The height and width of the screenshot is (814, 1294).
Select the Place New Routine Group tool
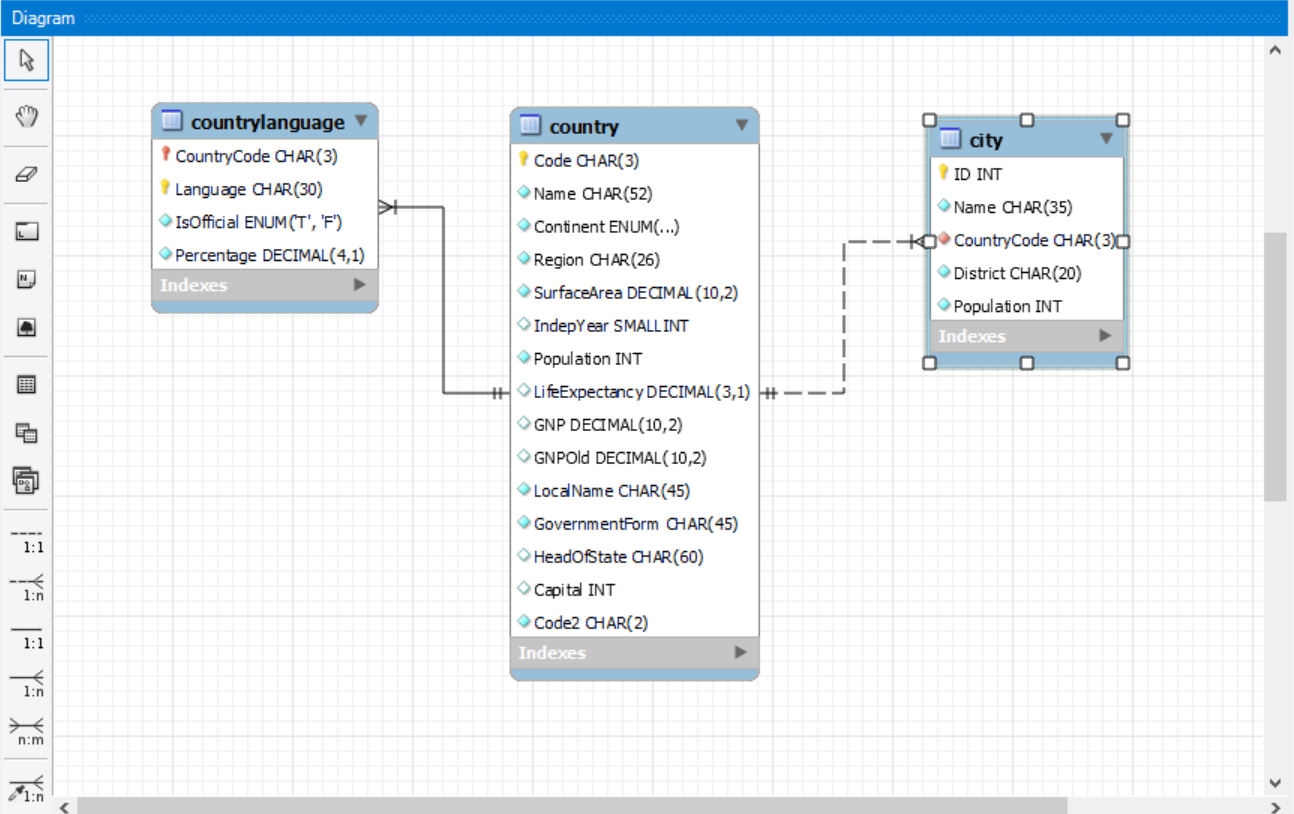point(27,480)
